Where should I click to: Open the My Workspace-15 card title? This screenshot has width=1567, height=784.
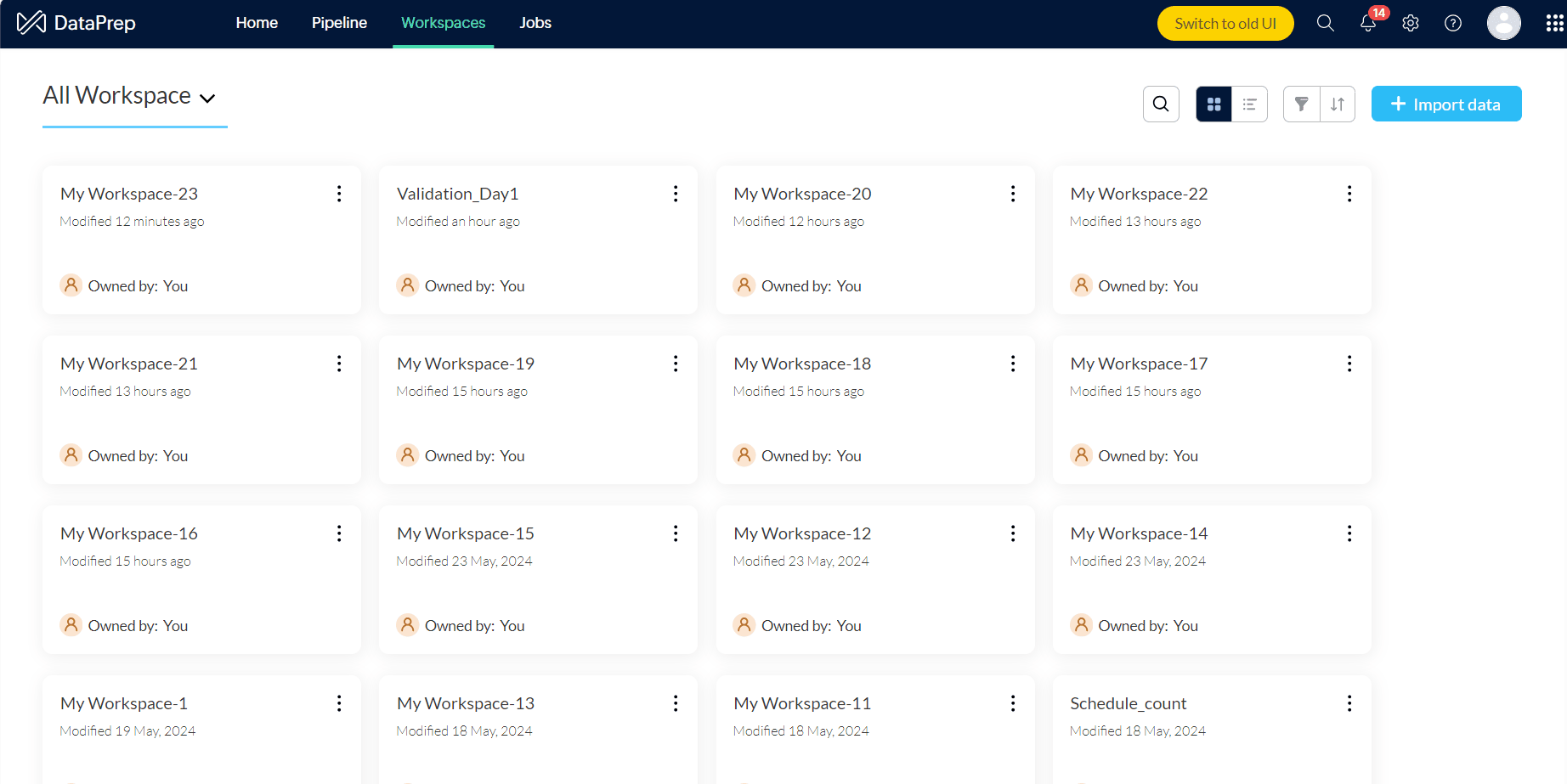coord(466,533)
